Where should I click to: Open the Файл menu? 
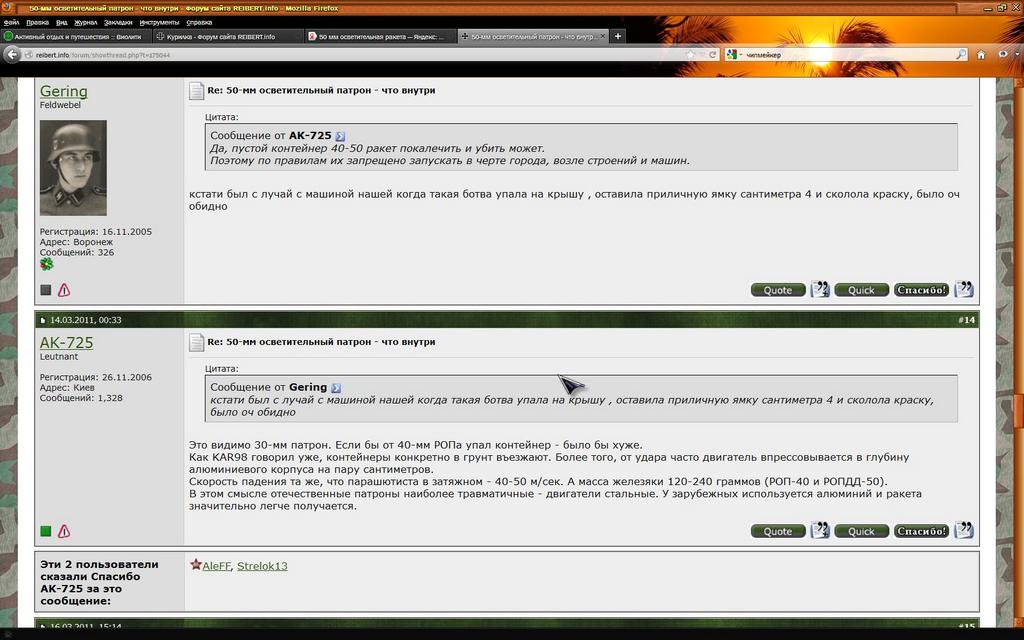tap(11, 22)
